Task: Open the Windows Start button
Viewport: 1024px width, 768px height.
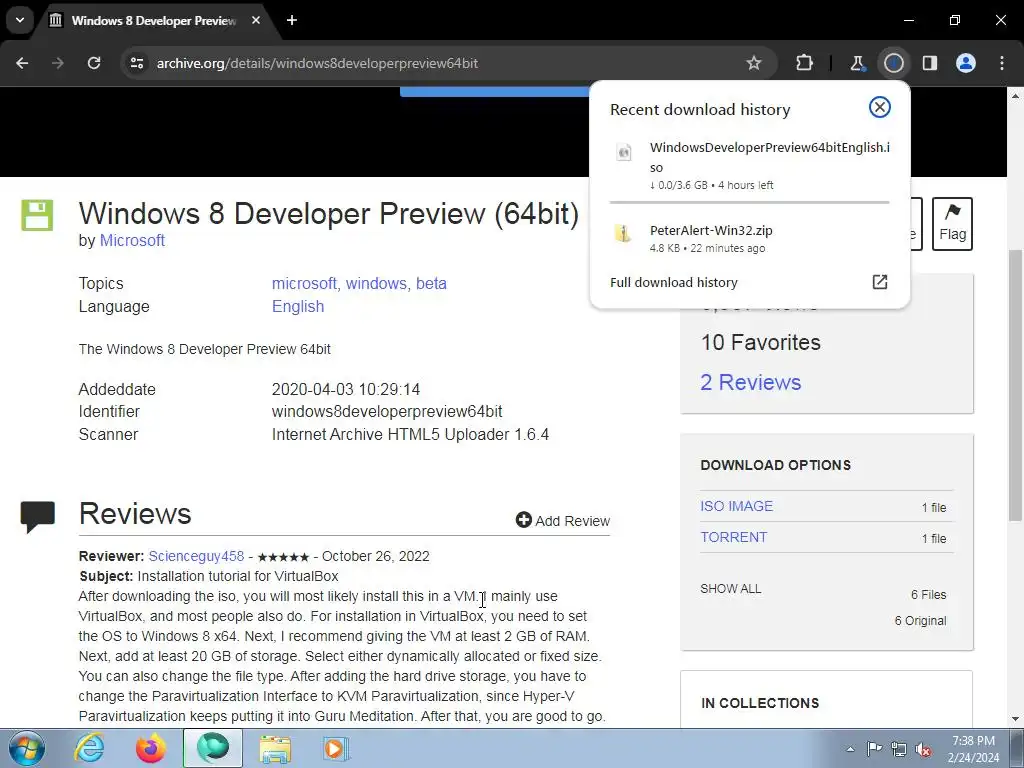Action: pos(27,748)
